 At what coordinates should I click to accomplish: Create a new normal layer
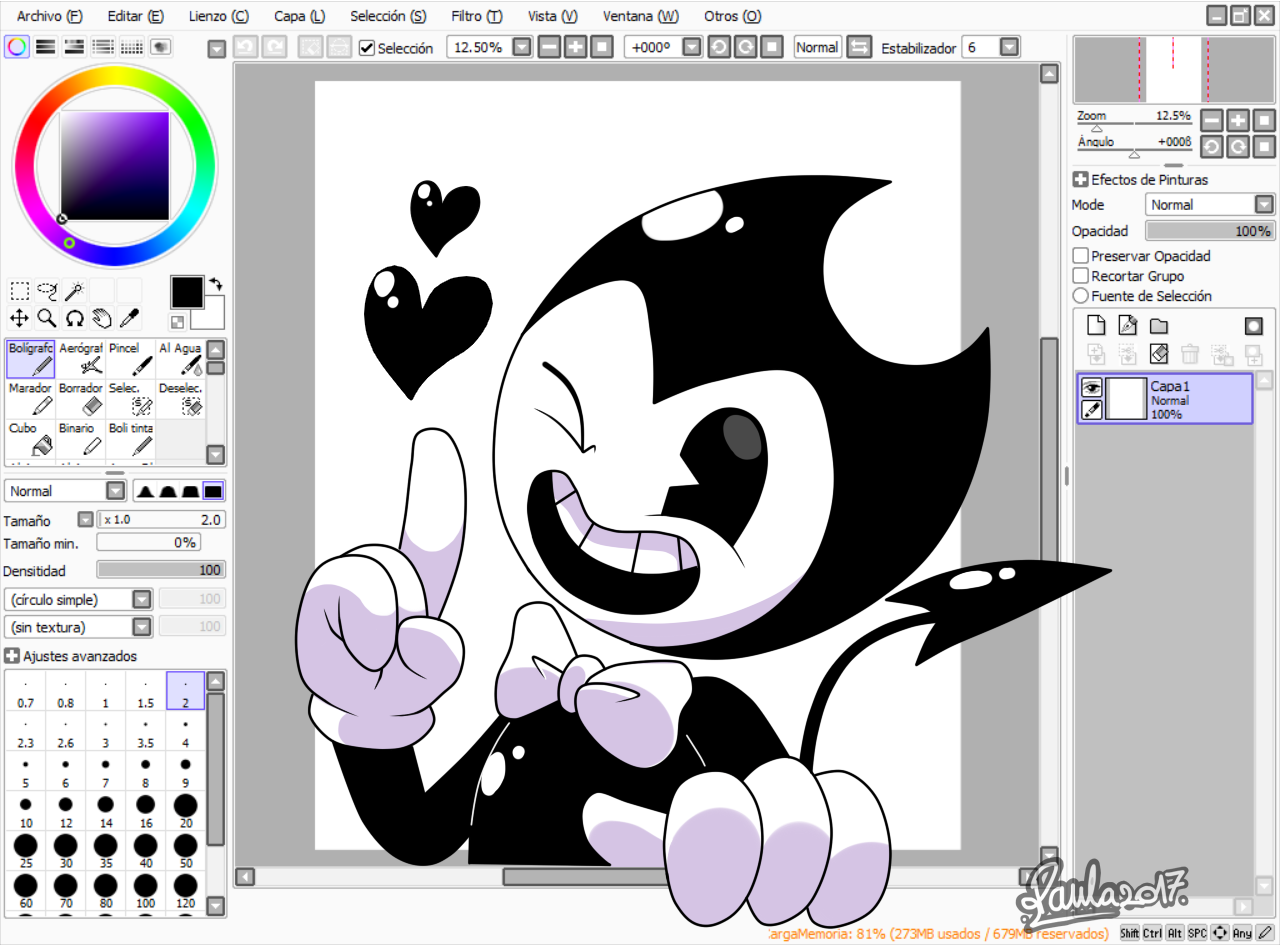[1097, 325]
